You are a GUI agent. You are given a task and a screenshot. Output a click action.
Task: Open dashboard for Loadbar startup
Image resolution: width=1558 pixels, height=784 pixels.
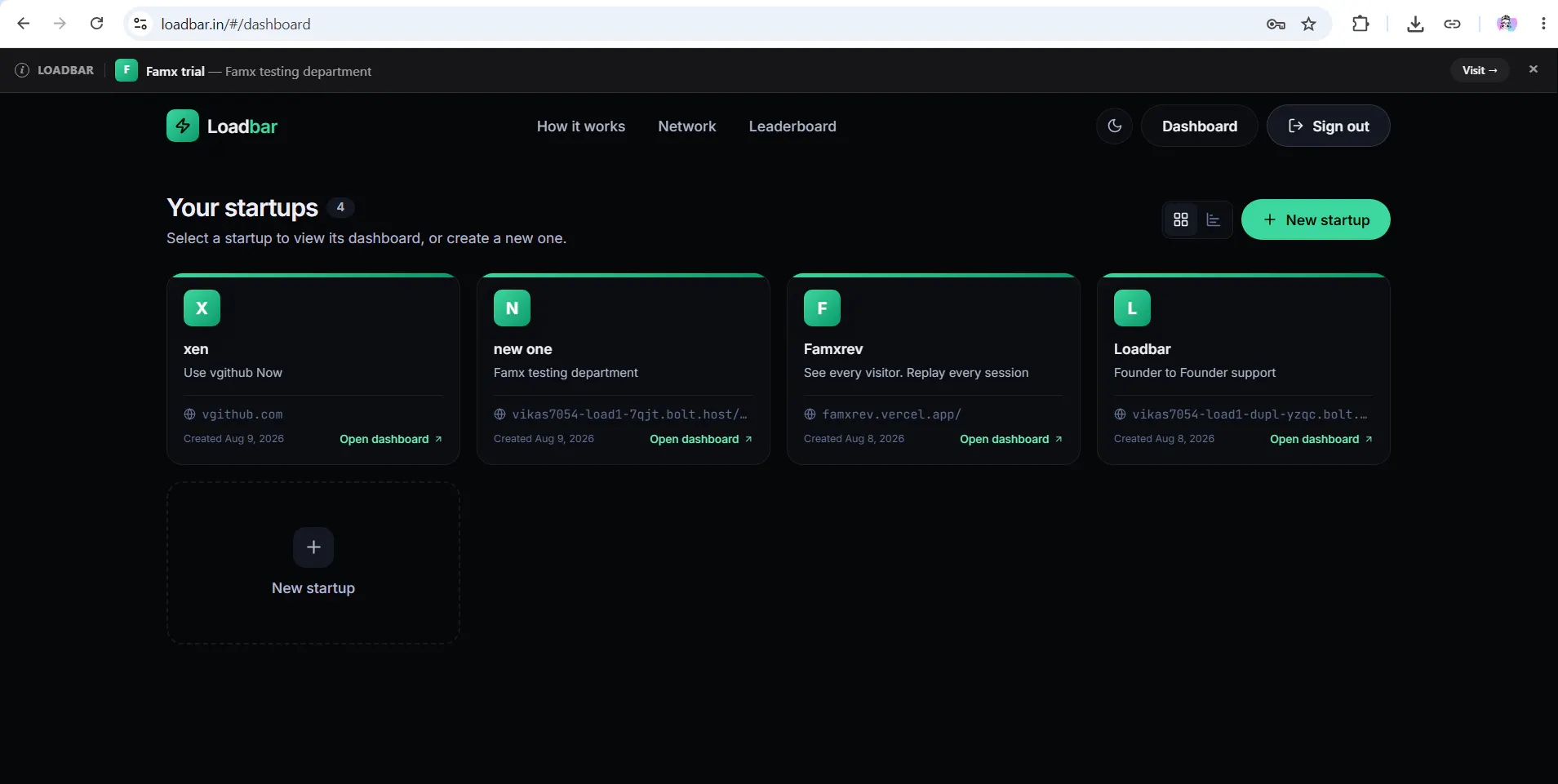tap(1321, 439)
